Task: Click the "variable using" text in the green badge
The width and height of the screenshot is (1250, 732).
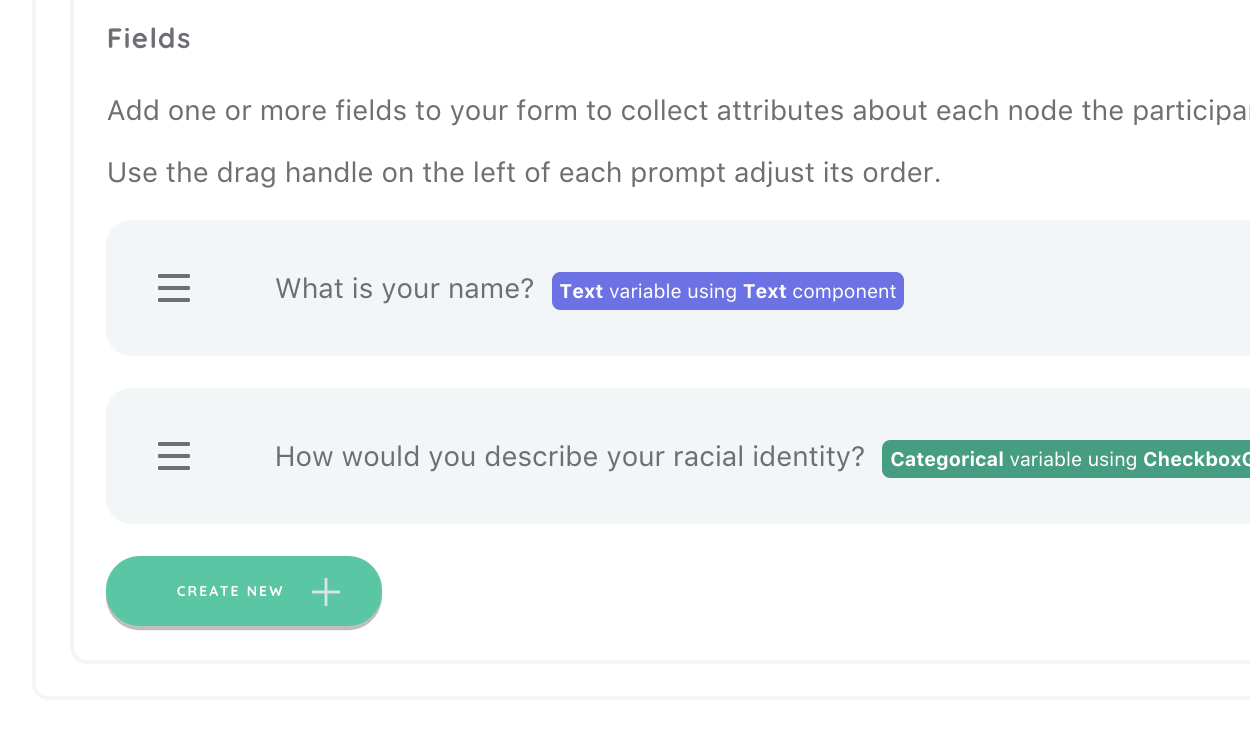Action: (1074, 459)
